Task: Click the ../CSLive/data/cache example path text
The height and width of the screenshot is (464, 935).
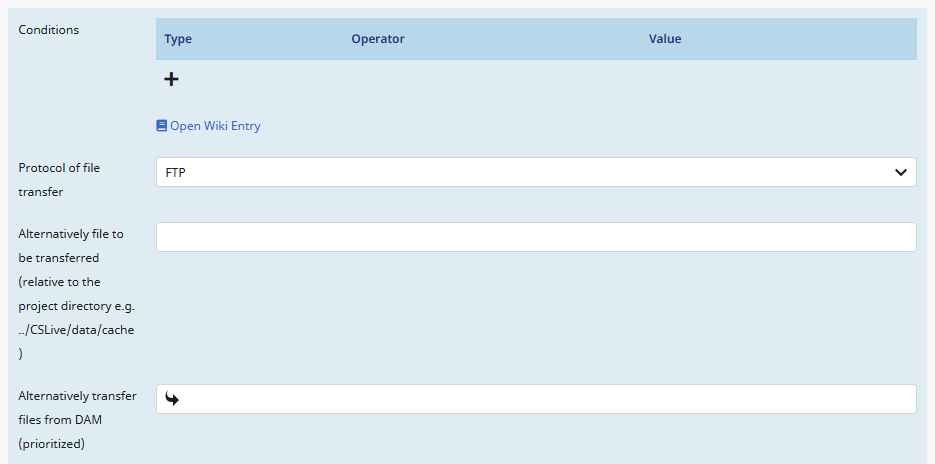Action: point(76,330)
